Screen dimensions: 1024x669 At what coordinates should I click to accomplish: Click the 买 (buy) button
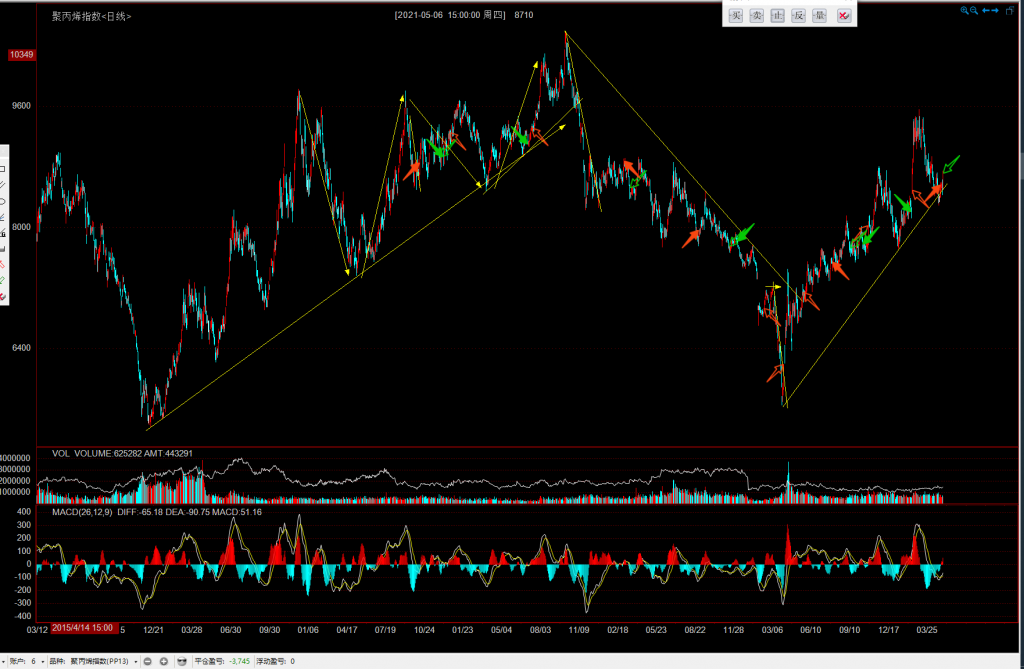tap(736, 15)
